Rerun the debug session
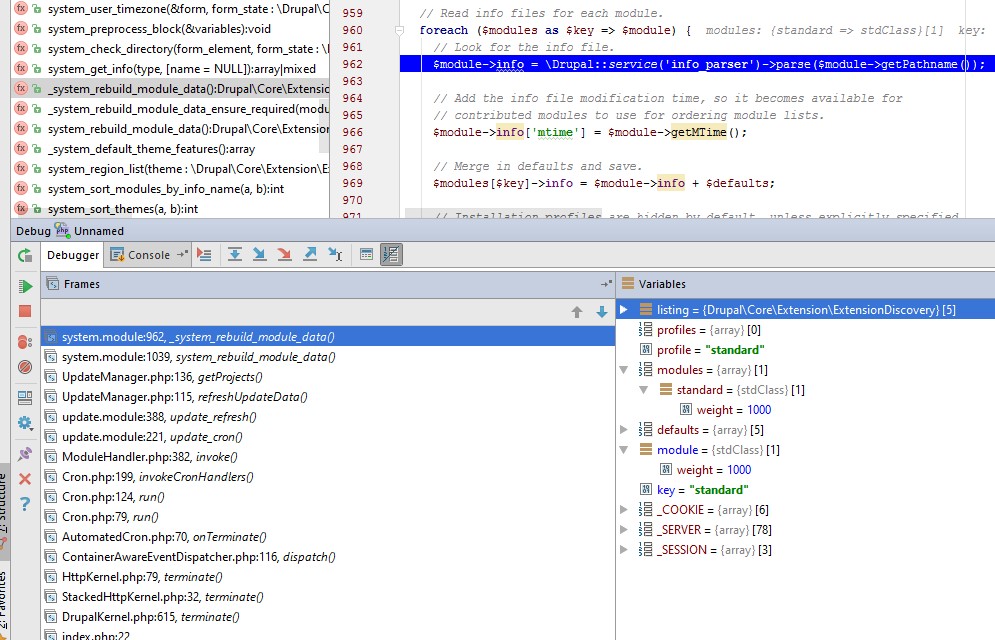The image size is (995, 640). coord(25,256)
